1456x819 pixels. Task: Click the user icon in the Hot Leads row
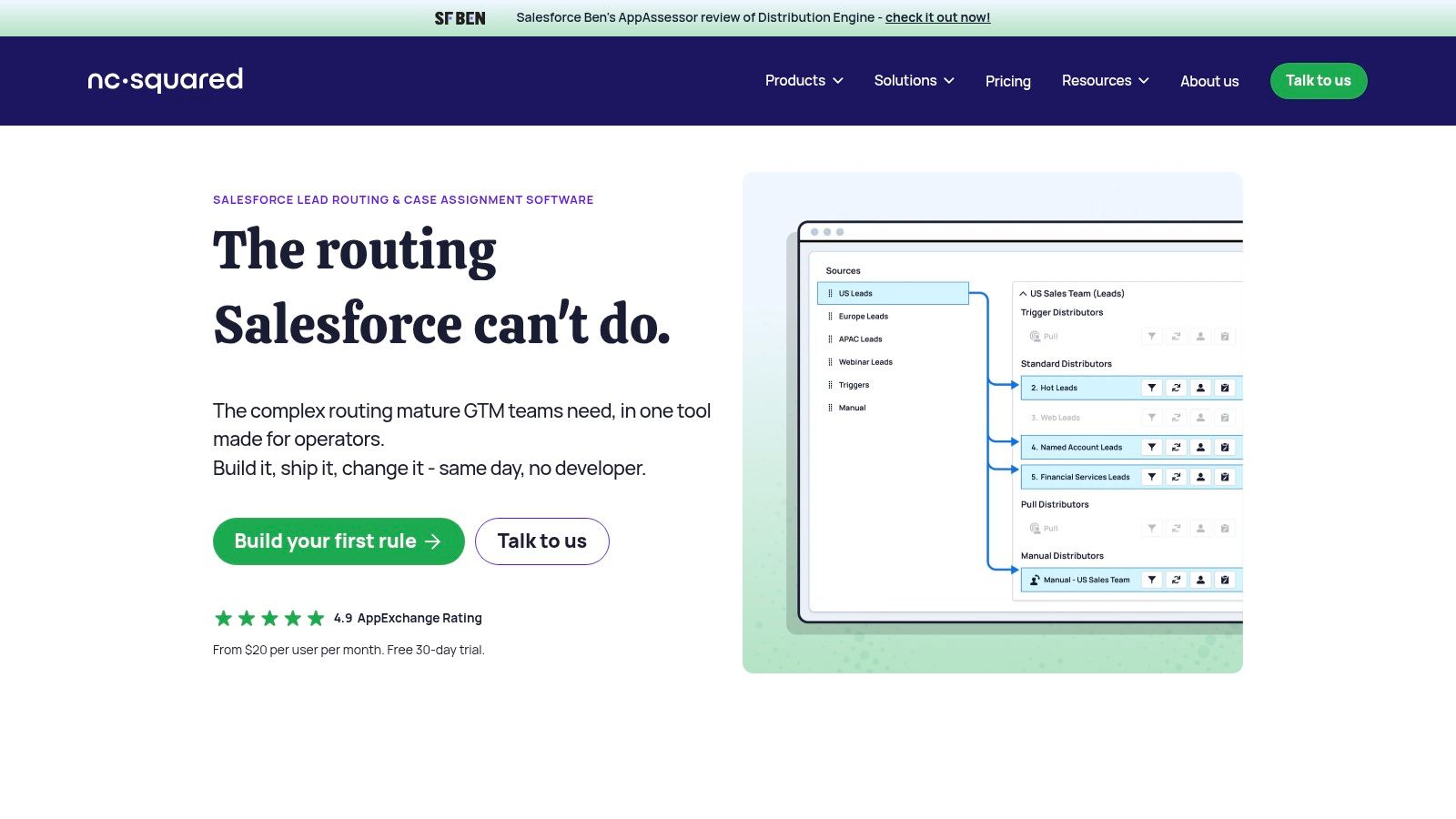coord(1201,388)
